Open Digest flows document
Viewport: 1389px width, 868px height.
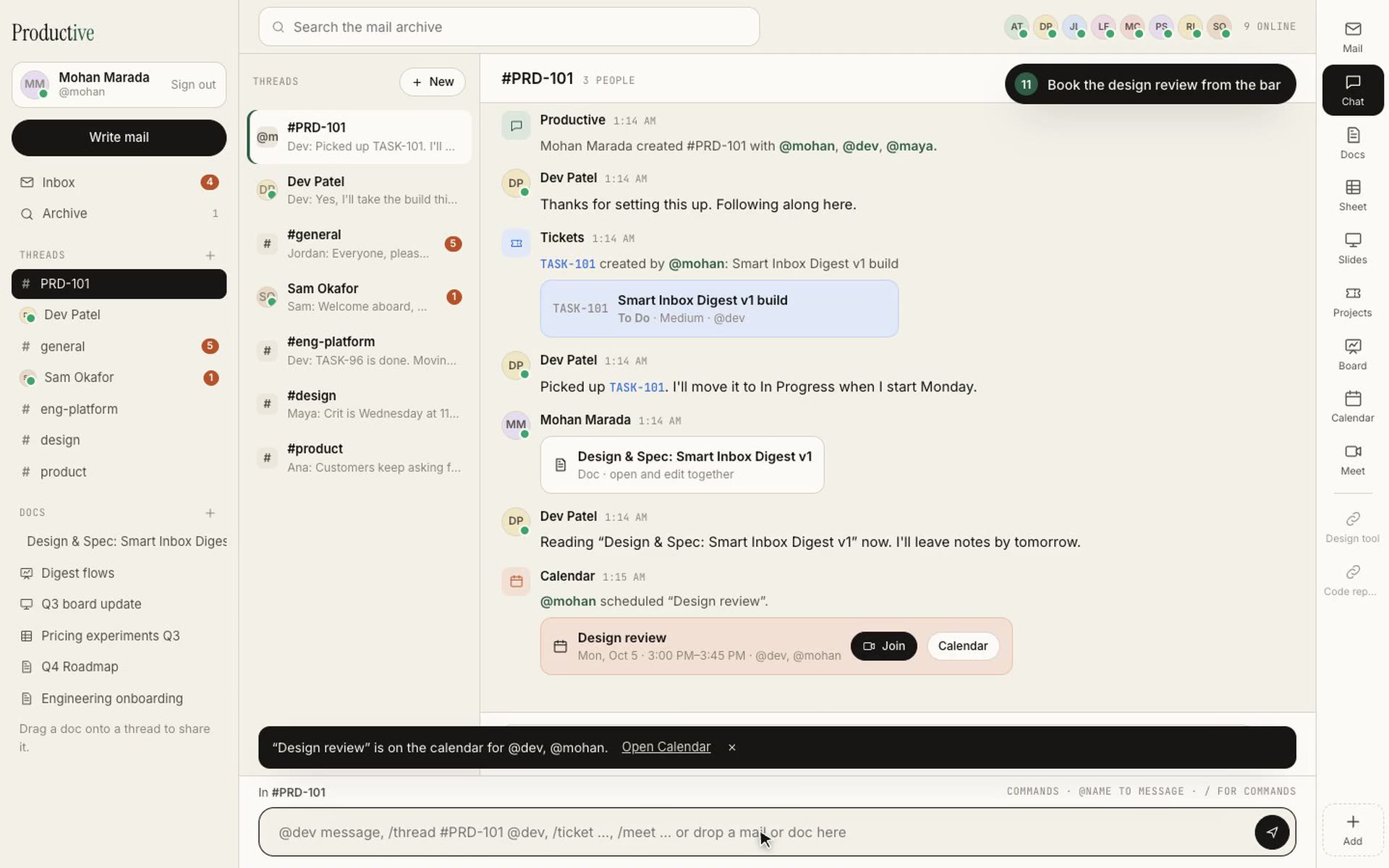tap(119, 573)
